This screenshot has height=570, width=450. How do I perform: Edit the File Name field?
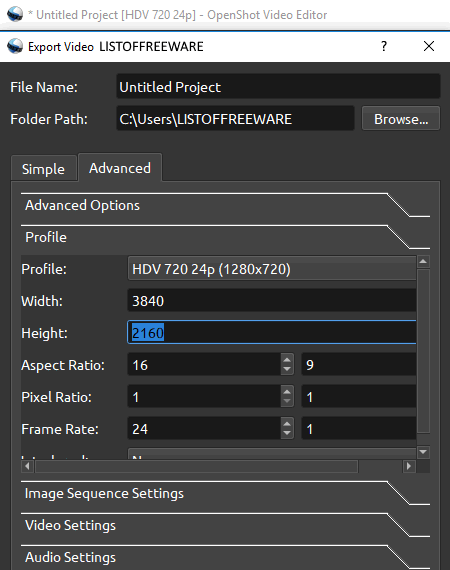click(x=278, y=87)
